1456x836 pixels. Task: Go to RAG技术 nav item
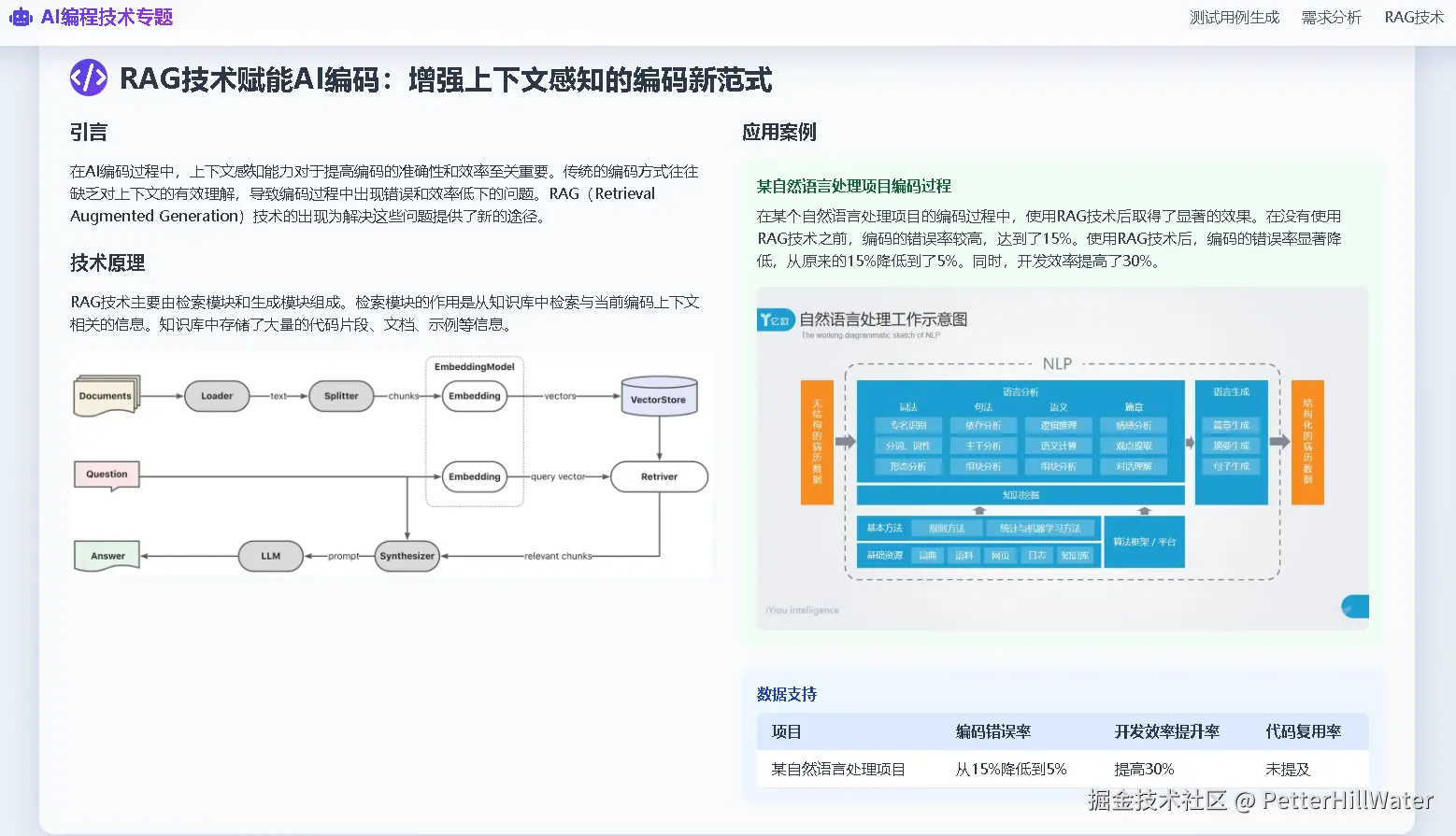[1414, 17]
